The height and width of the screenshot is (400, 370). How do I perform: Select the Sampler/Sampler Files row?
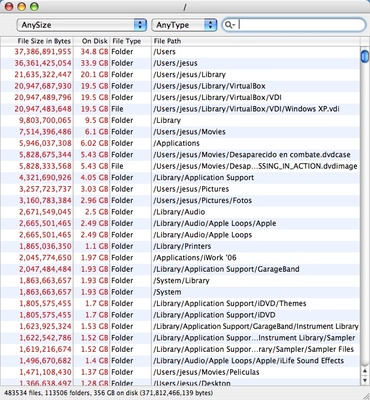(x=180, y=349)
